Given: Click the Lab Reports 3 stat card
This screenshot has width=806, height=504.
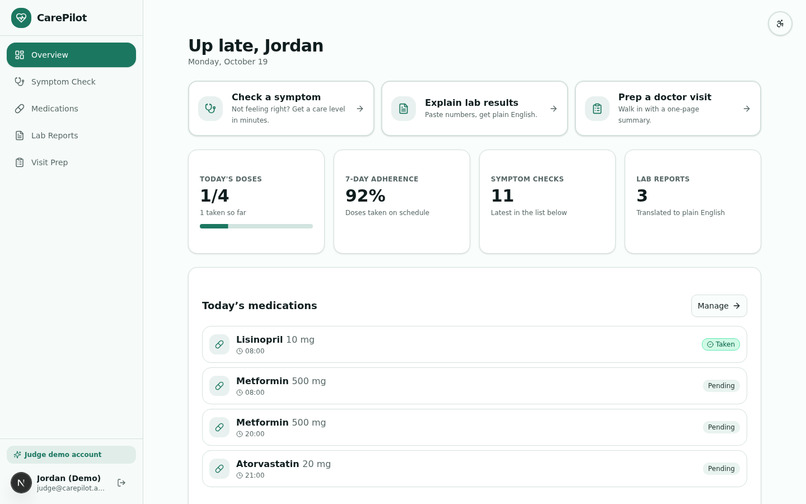Looking at the screenshot, I should (x=692, y=202).
